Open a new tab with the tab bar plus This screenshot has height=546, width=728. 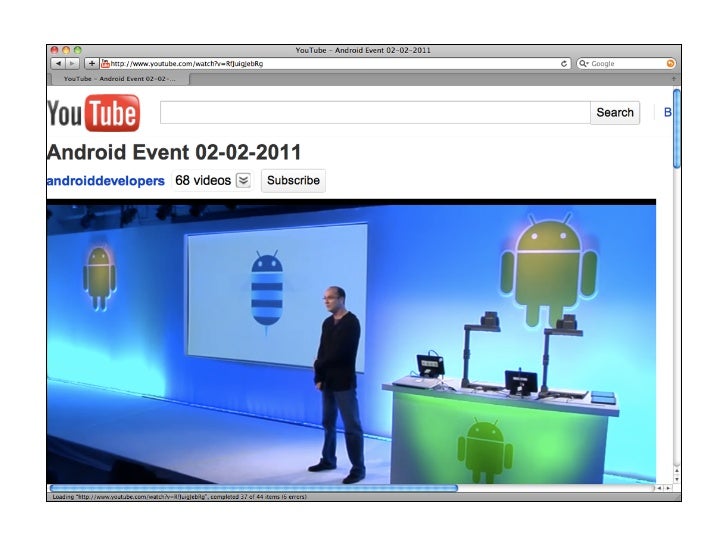coord(673,79)
